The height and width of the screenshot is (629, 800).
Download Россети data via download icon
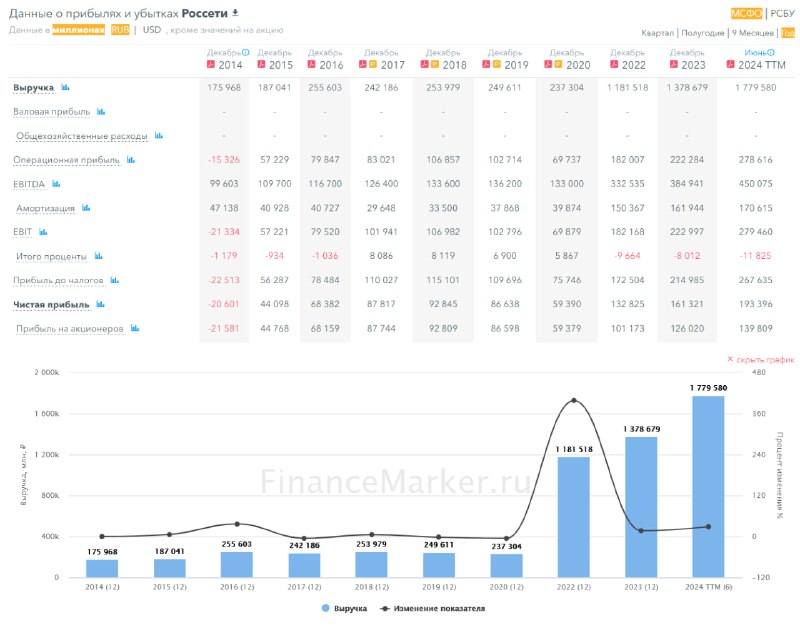point(236,13)
